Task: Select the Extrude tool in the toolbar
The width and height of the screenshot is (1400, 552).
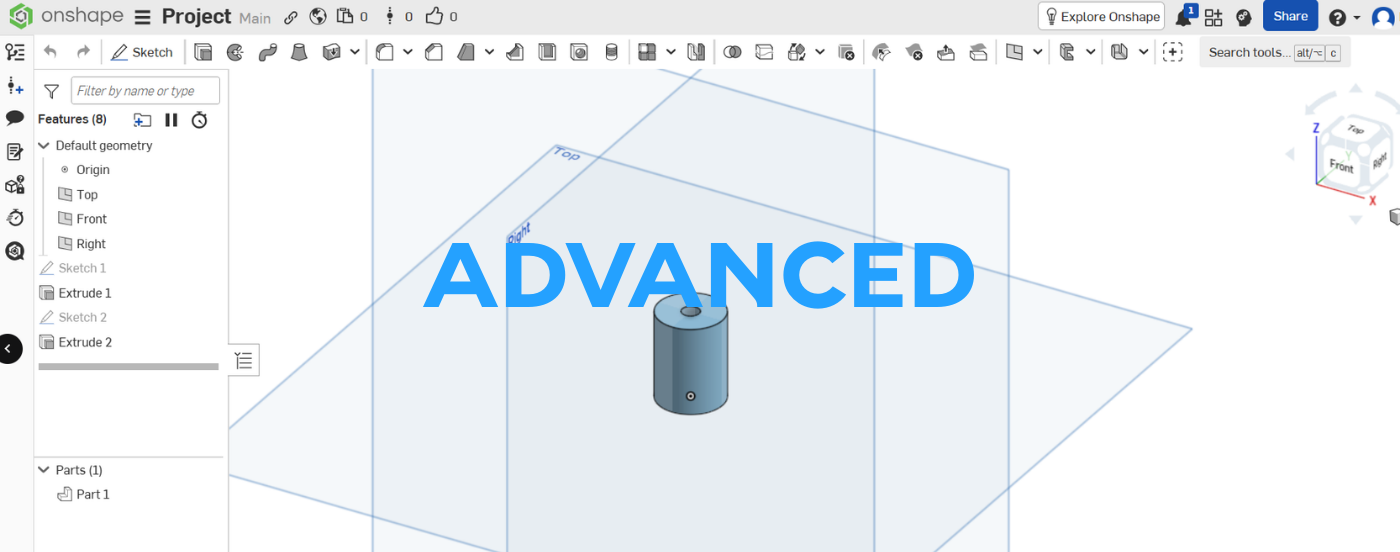Action: pyautogui.click(x=203, y=52)
